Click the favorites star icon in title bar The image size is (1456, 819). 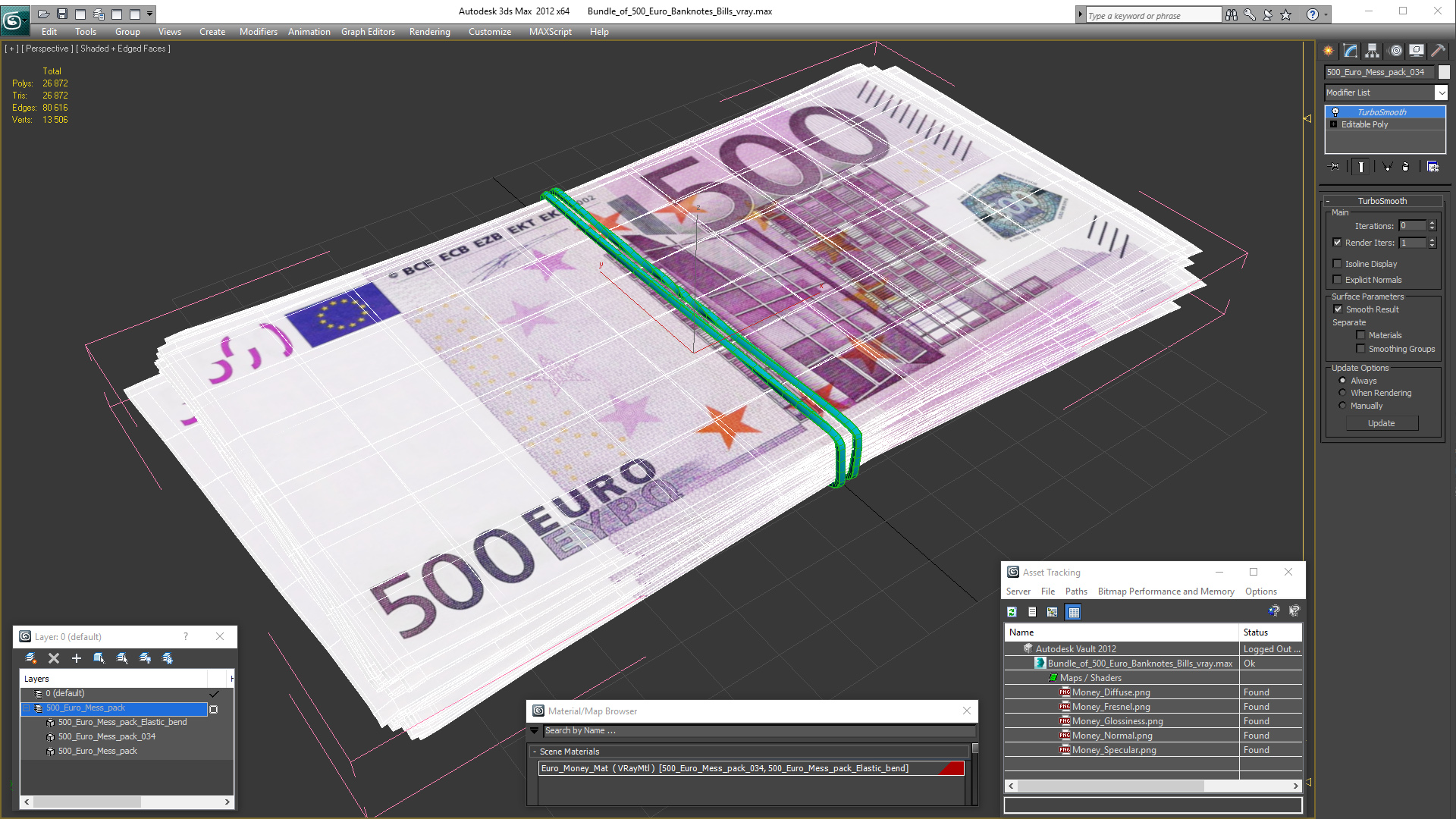(1286, 14)
